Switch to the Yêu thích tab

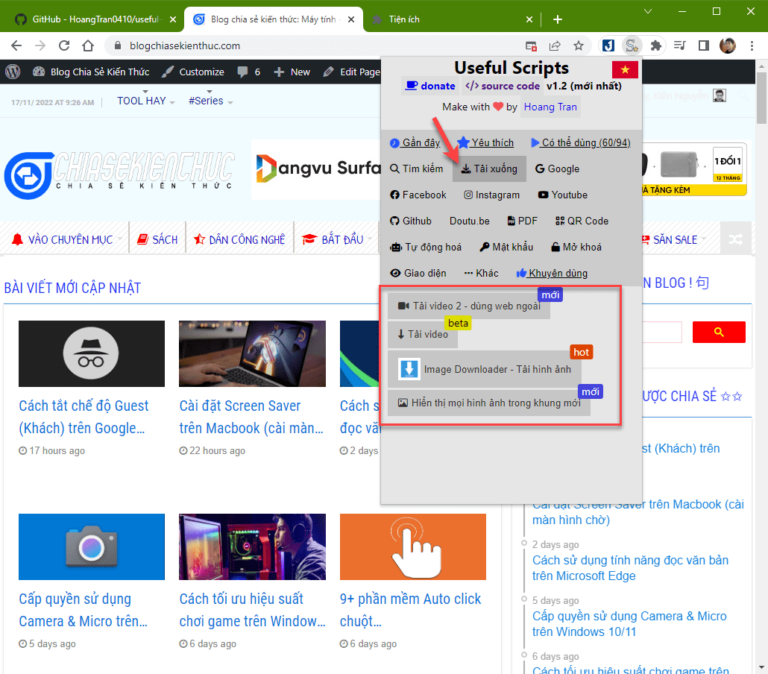485,143
